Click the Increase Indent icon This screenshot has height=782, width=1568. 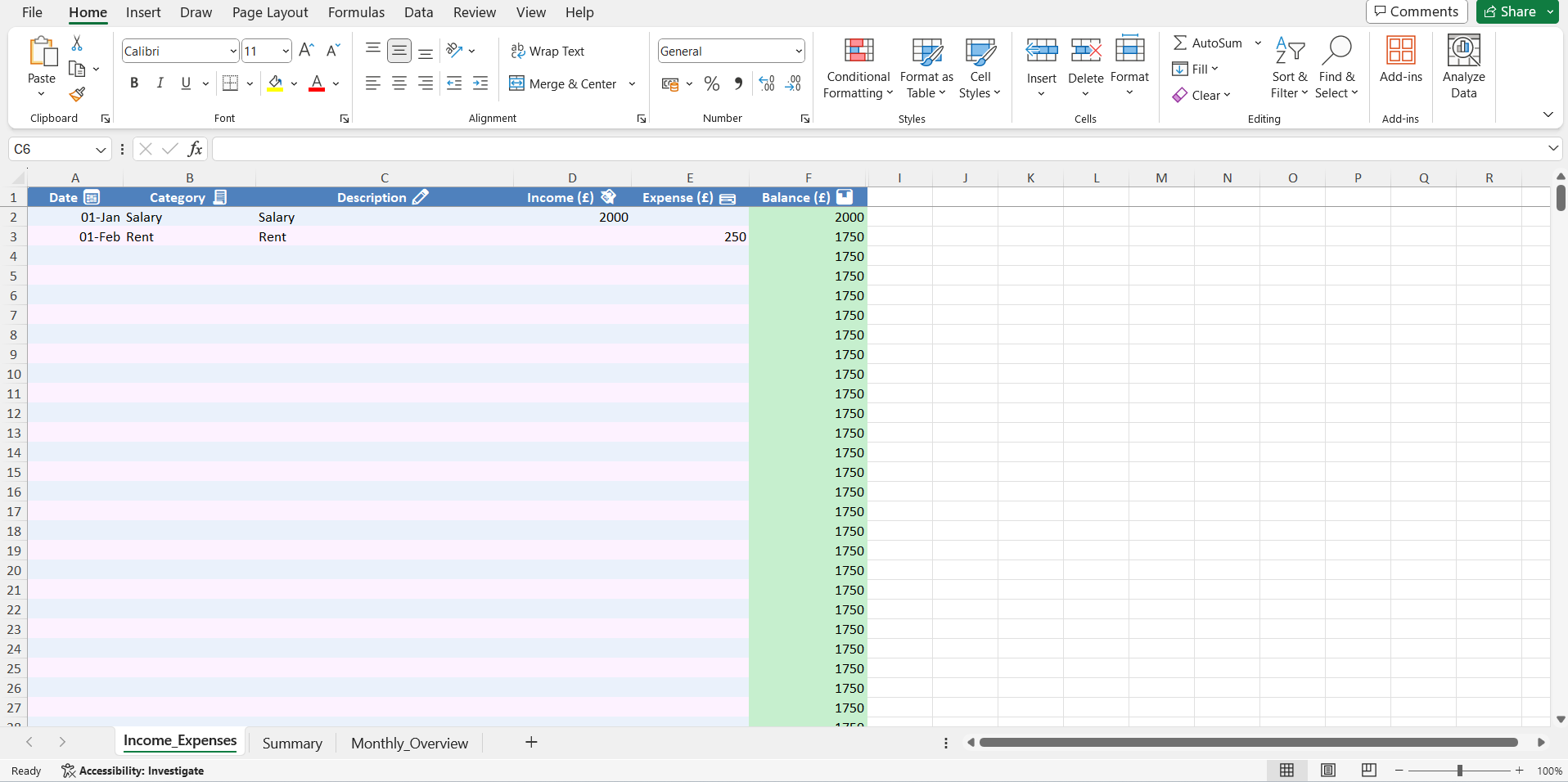coord(480,83)
